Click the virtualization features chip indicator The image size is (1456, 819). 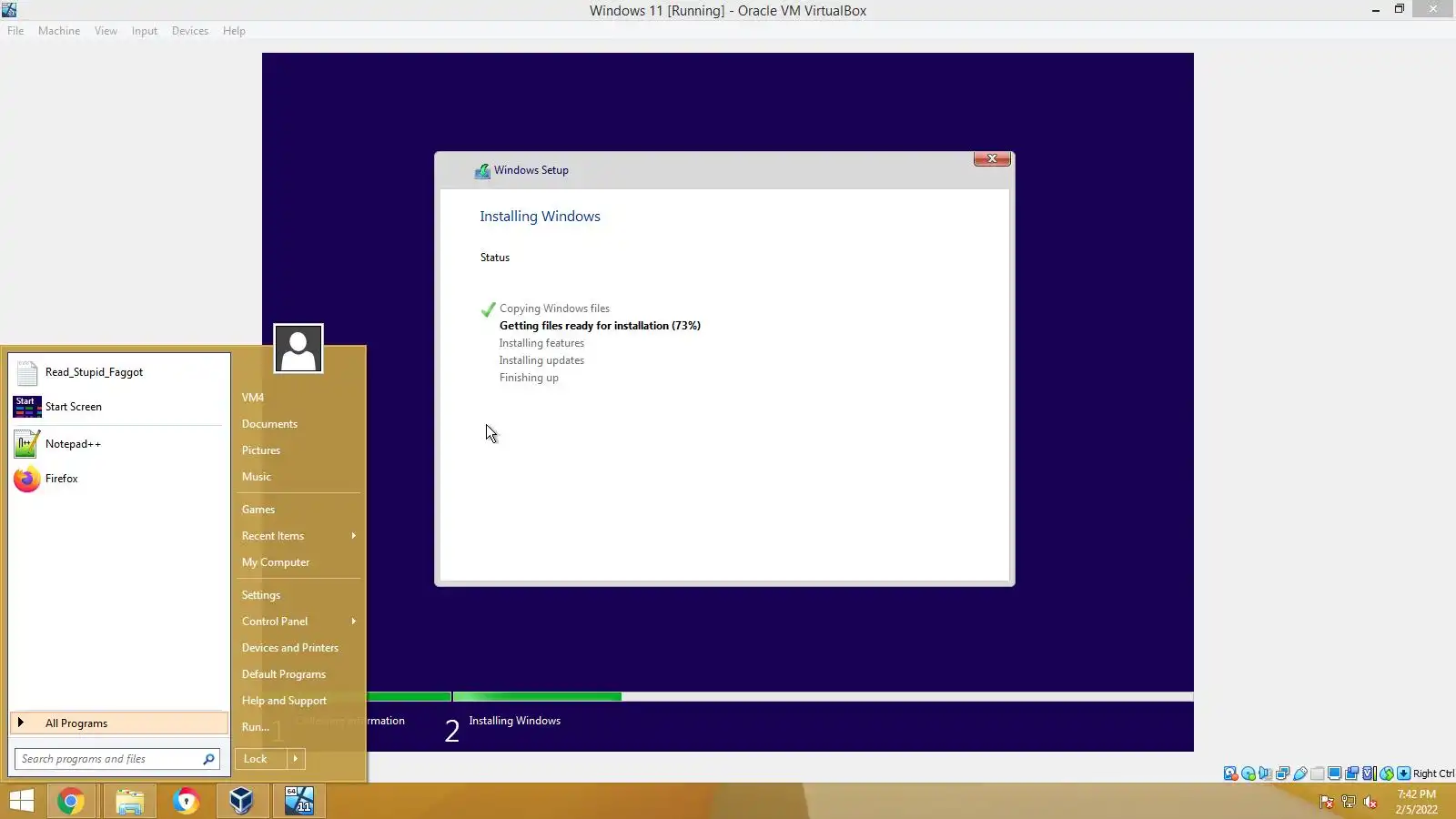(1369, 773)
